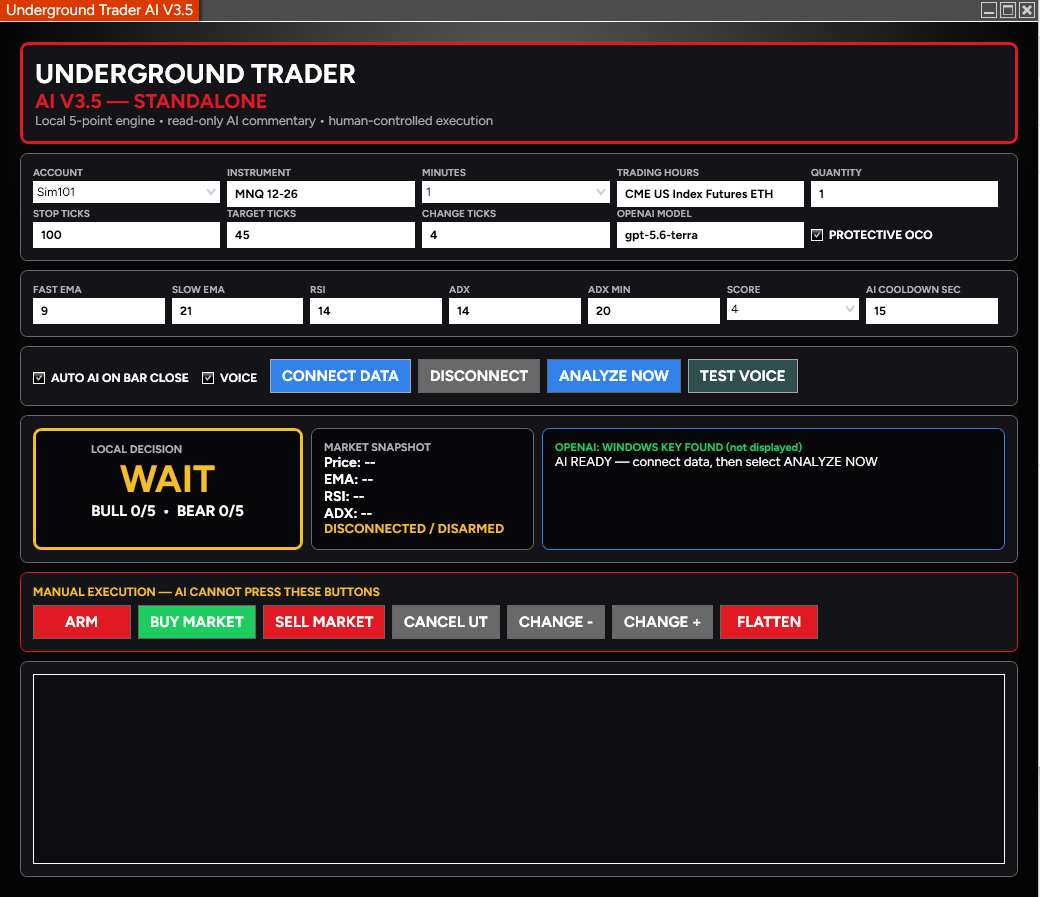Click the DISCONNECTED / DISARMED status text

coord(414,529)
